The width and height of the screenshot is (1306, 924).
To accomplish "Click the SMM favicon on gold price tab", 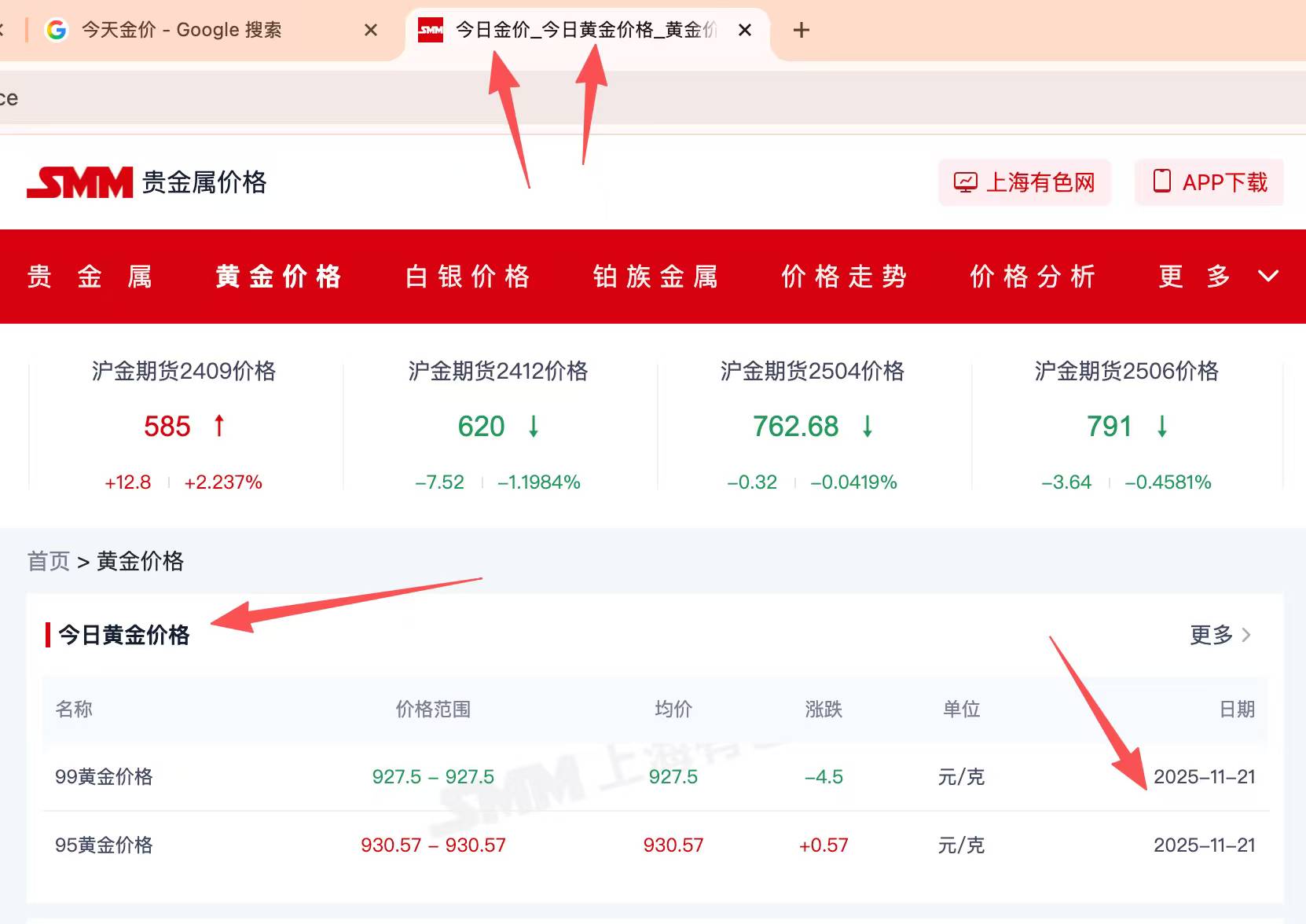I will pyautogui.click(x=431, y=30).
